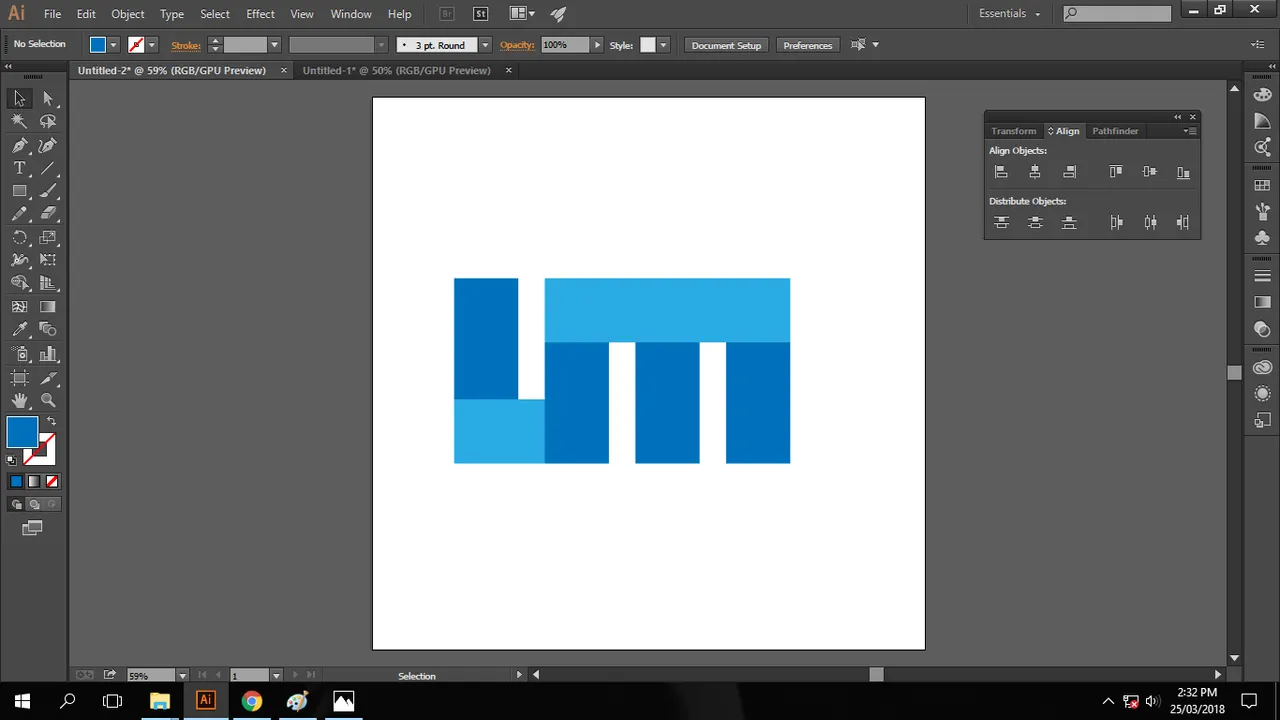Swap fill and stroke colors arrow
Image resolution: width=1280 pixels, height=720 pixels.
pos(51,421)
